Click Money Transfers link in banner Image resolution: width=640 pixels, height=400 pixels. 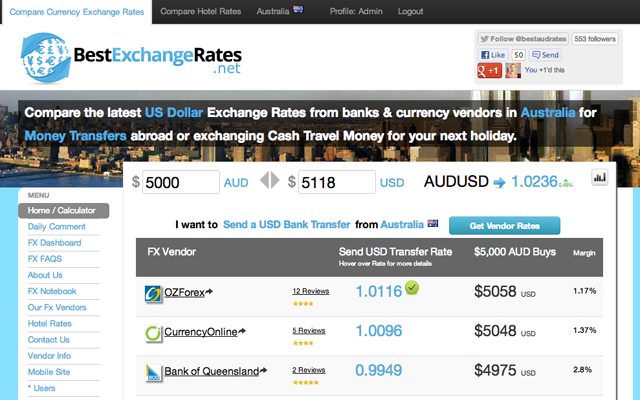(76, 136)
